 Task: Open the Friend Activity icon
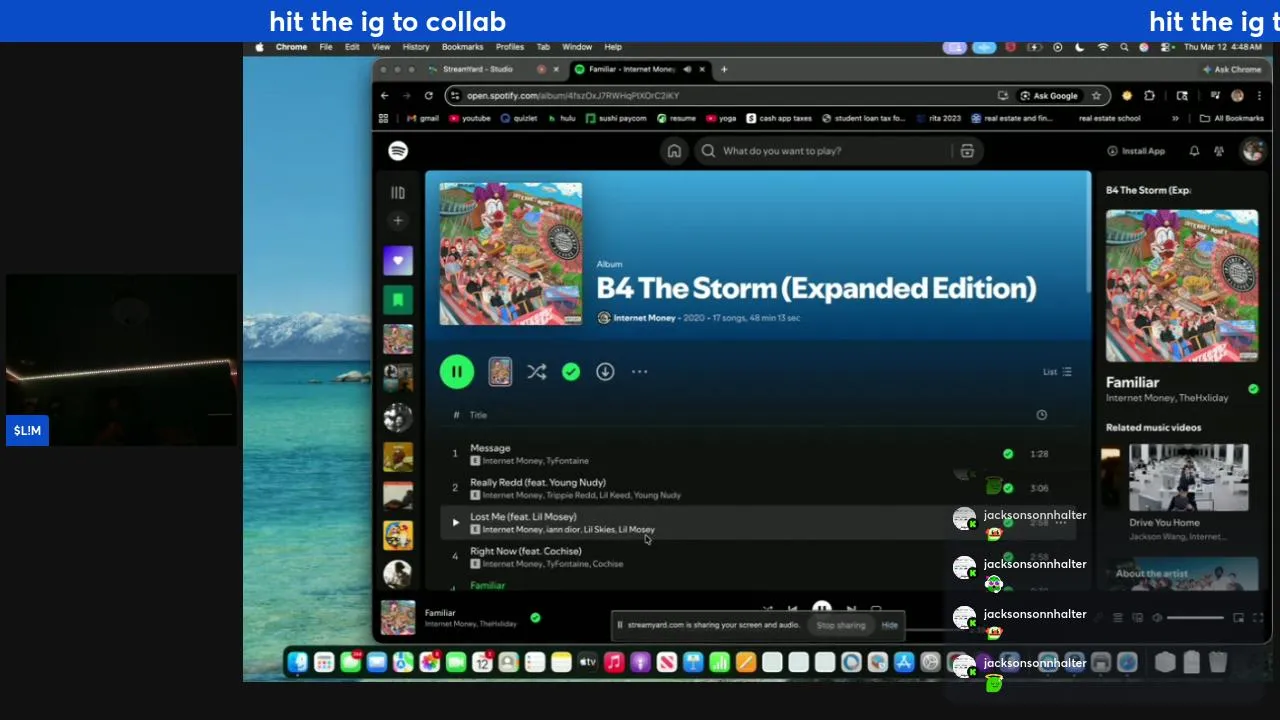pyautogui.click(x=1219, y=151)
